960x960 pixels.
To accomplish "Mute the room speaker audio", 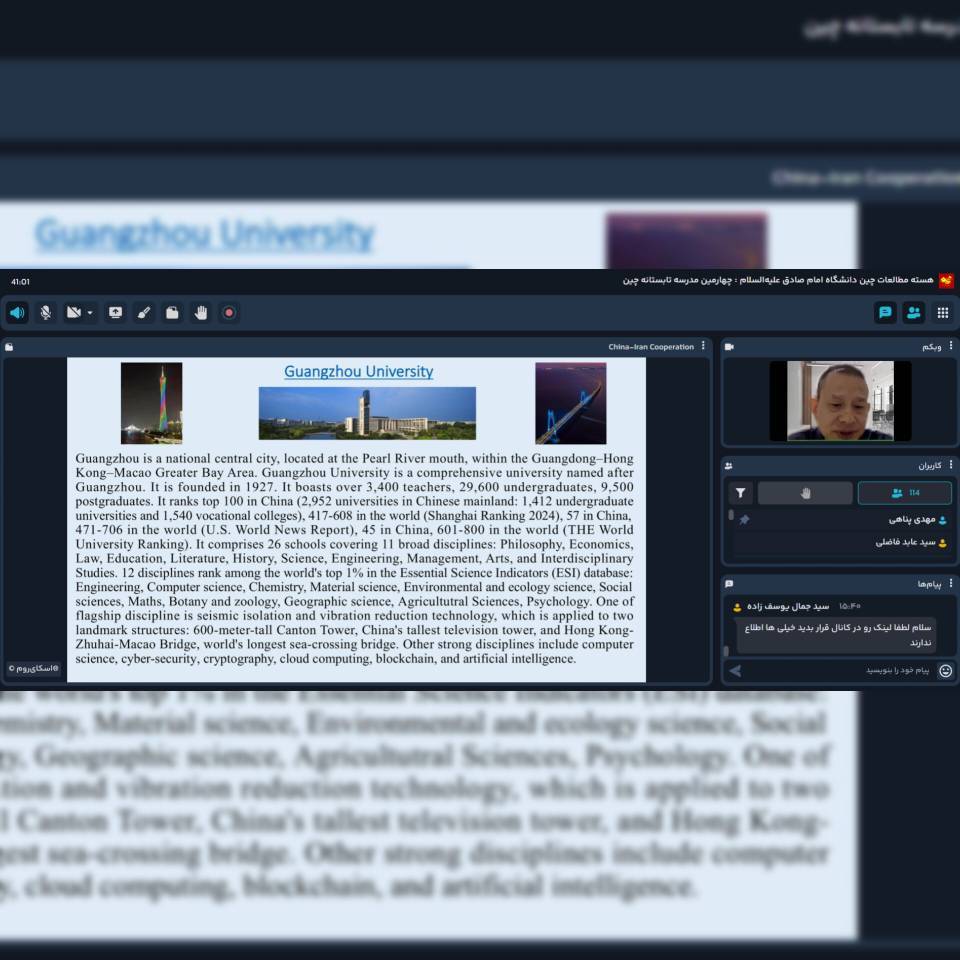I will 17,313.
